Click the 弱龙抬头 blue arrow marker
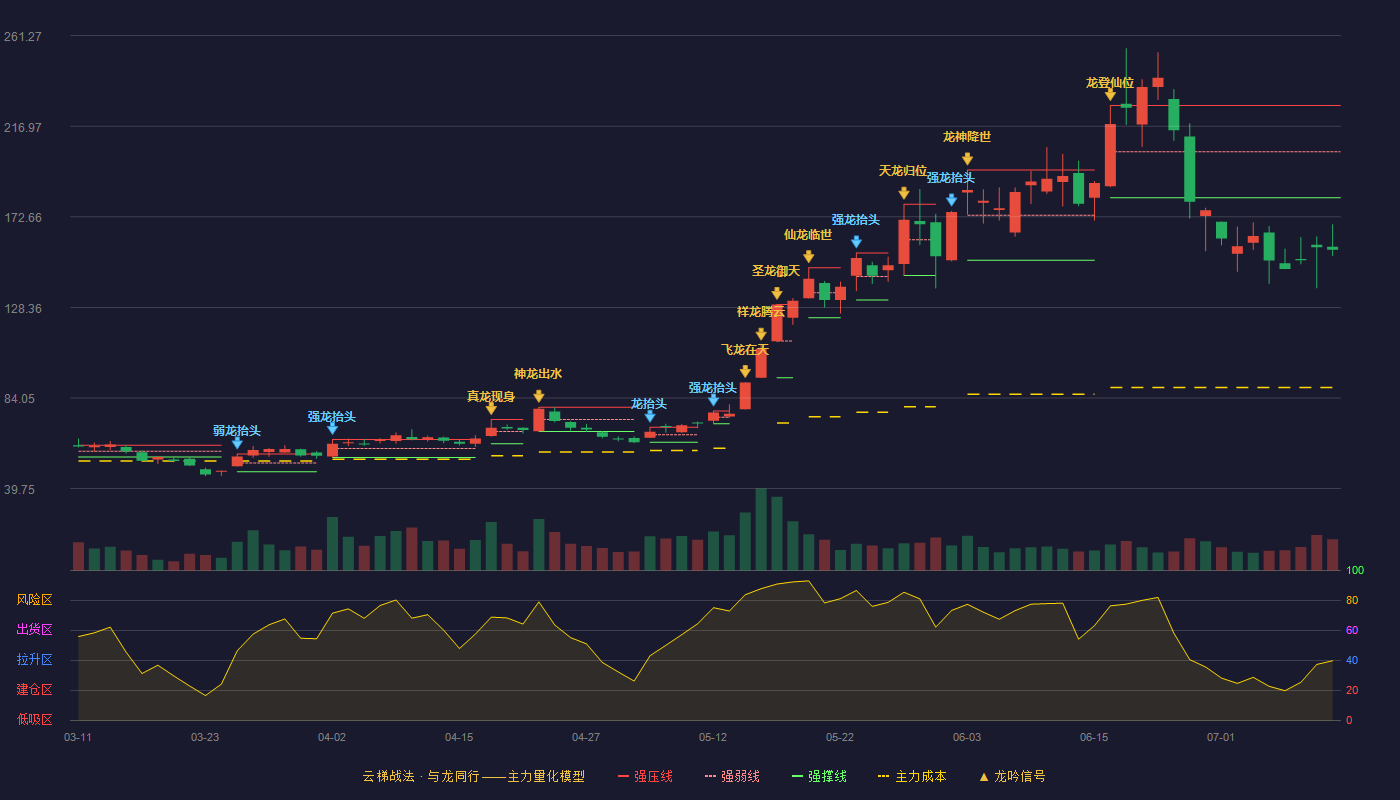Viewport: 1400px width, 800px height. click(237, 443)
